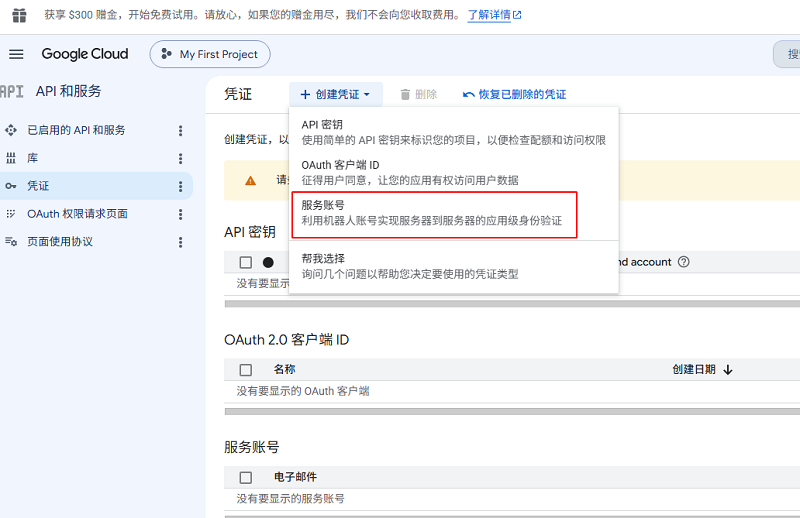Open the hamburger navigation menu
Screen dimensions: 800x518
16,54
